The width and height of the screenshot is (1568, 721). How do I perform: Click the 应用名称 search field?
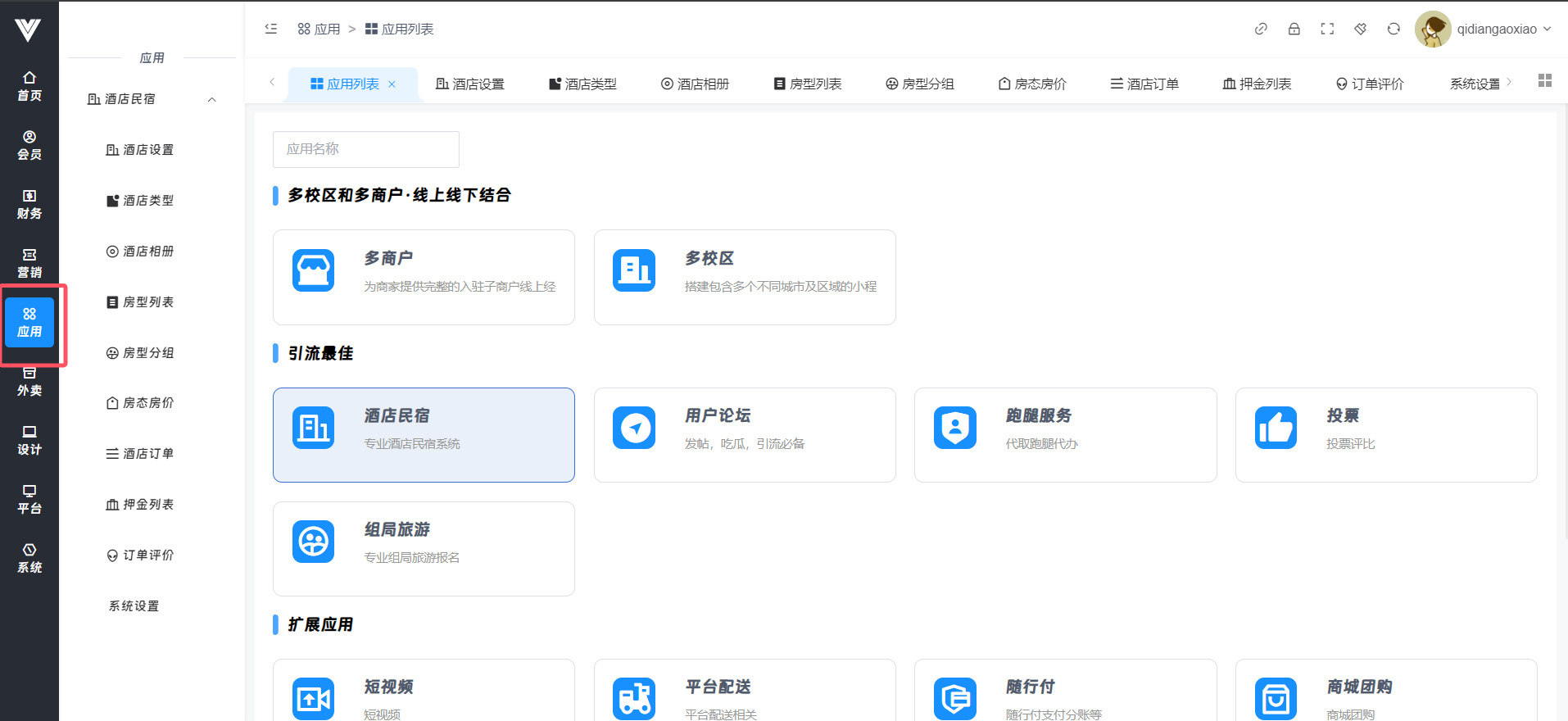point(365,149)
